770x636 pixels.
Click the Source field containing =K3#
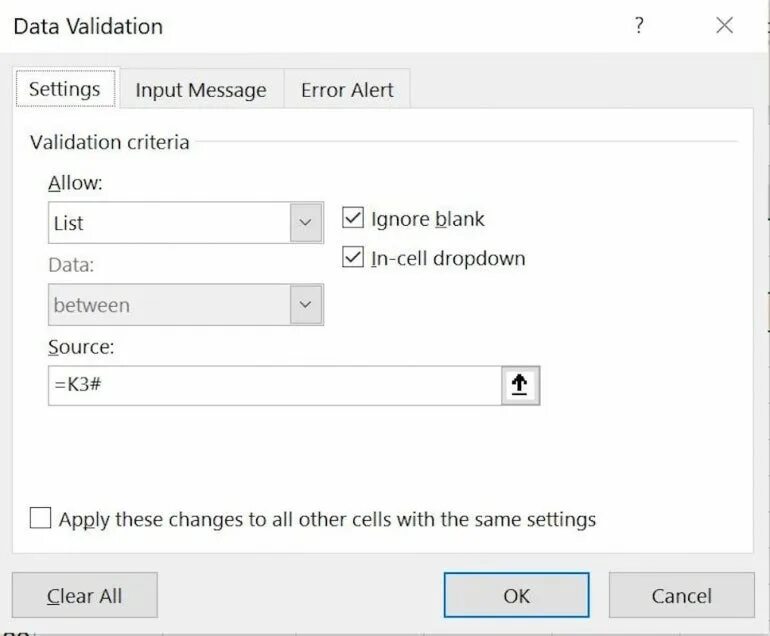[273, 386]
